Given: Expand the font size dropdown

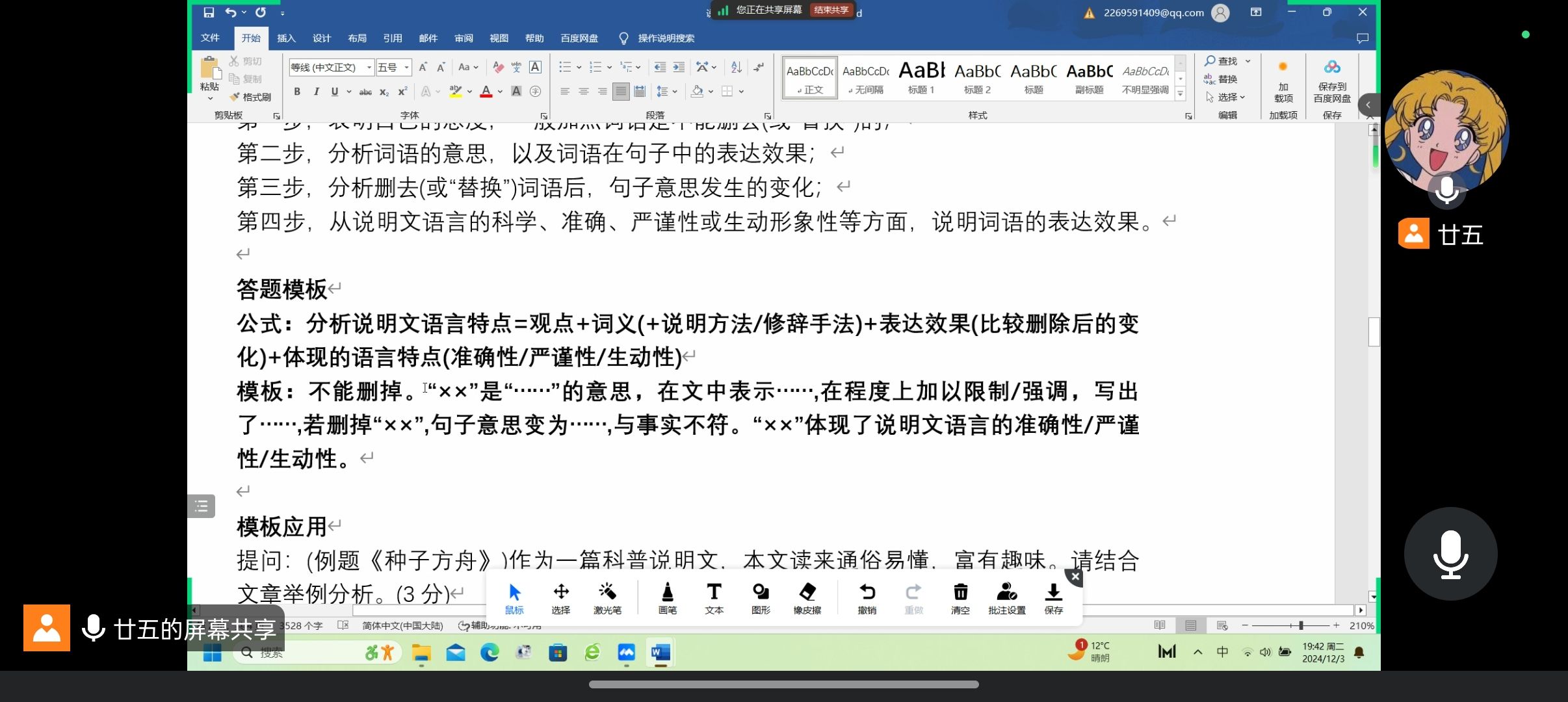Looking at the screenshot, I should tap(407, 68).
